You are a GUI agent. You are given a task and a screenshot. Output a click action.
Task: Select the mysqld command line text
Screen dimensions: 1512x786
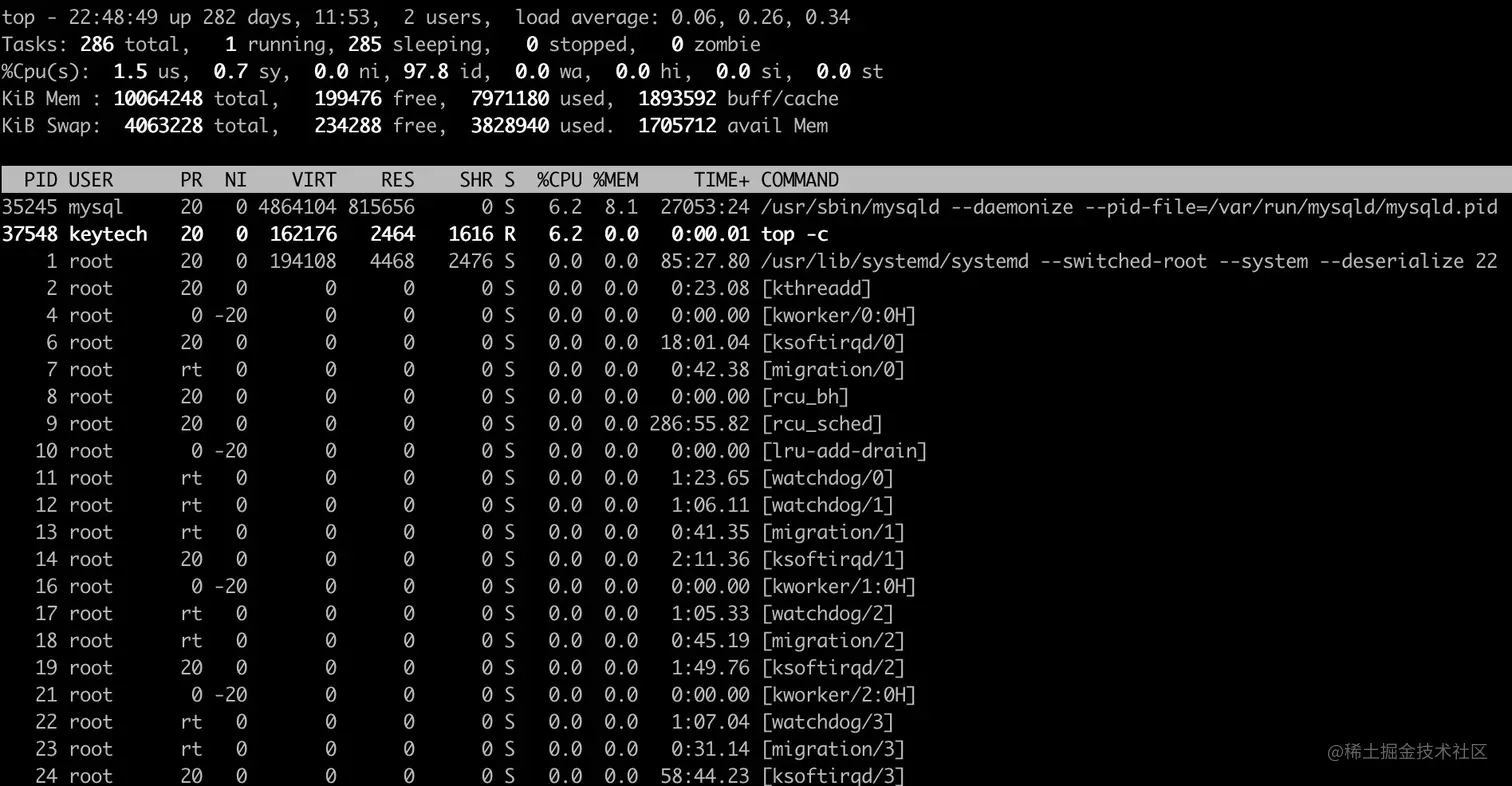(x=1129, y=207)
